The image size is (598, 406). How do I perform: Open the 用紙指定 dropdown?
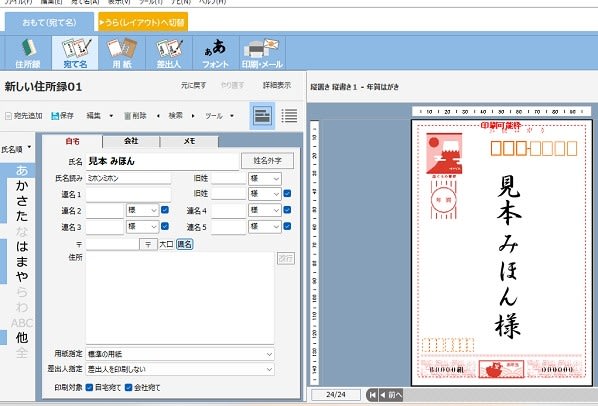pyautogui.click(x=180, y=354)
